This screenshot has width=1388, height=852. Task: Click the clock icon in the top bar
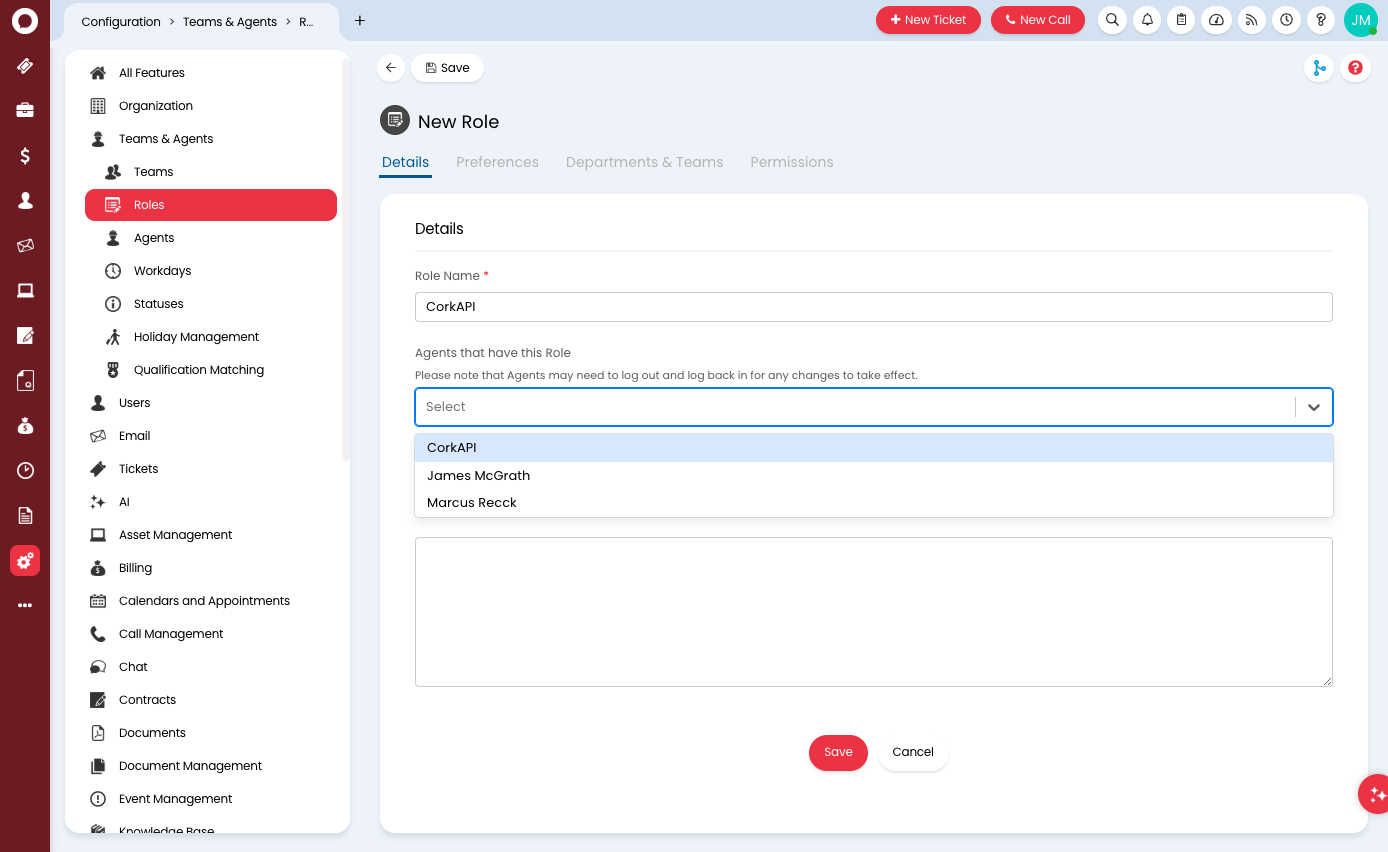pos(1286,20)
